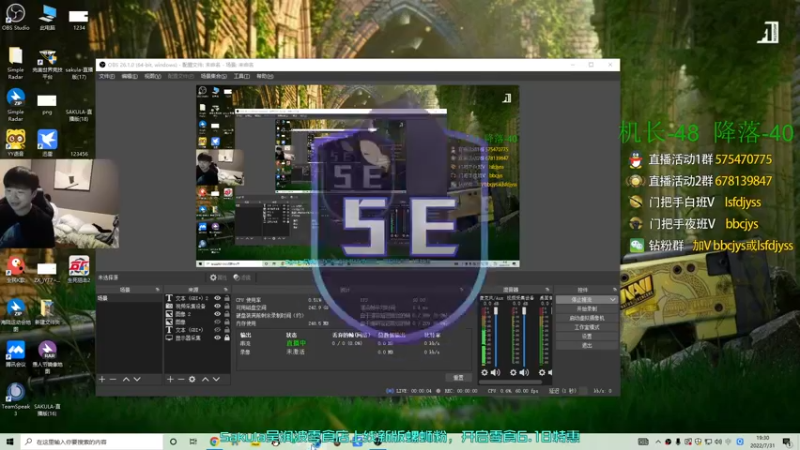
Task: Open 文件(F) menu in OBS
Action: [x=107, y=76]
